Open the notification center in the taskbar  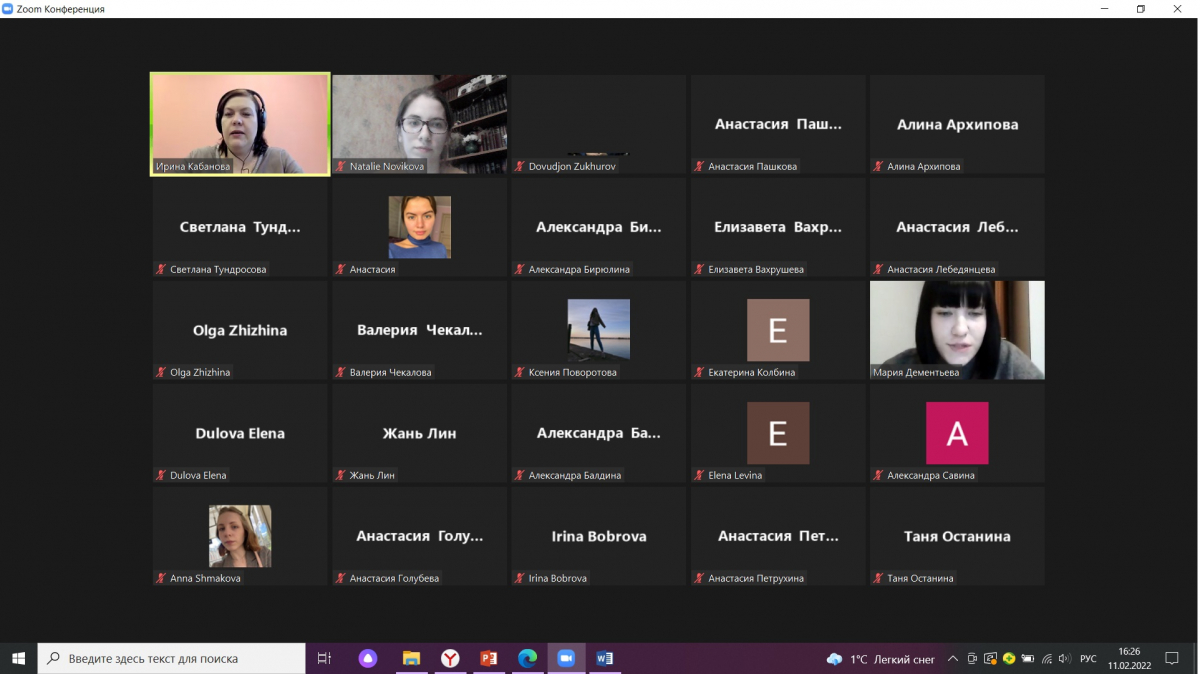click(1173, 659)
